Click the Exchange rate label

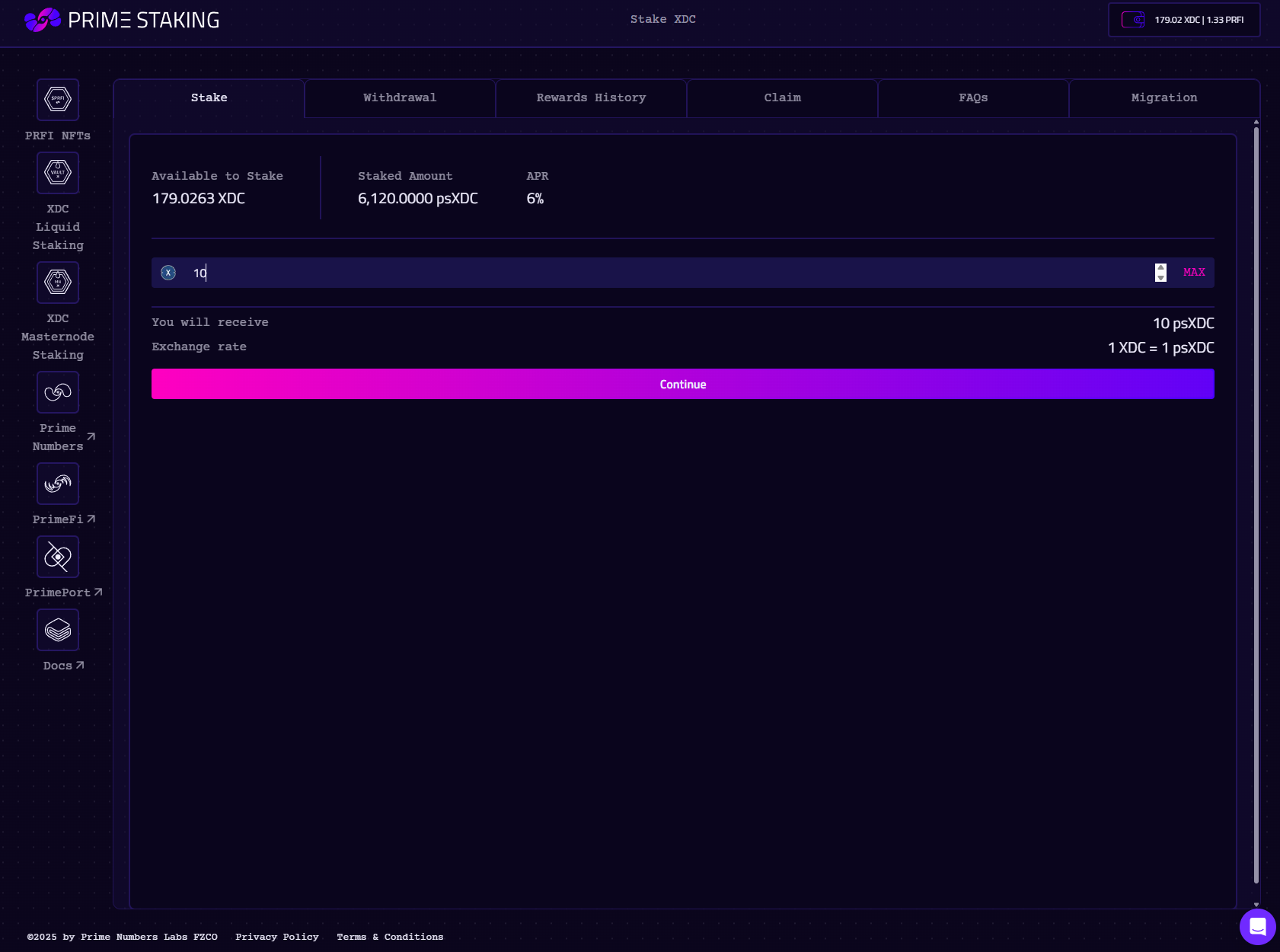click(199, 347)
